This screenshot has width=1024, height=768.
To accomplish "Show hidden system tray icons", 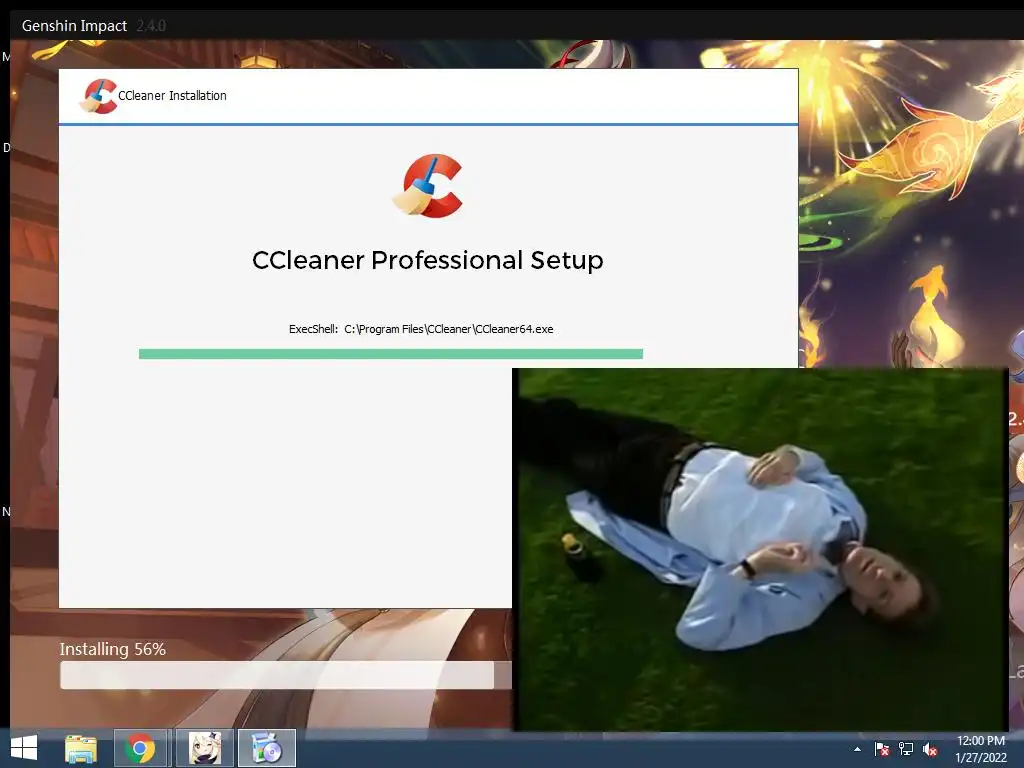I will (857, 749).
